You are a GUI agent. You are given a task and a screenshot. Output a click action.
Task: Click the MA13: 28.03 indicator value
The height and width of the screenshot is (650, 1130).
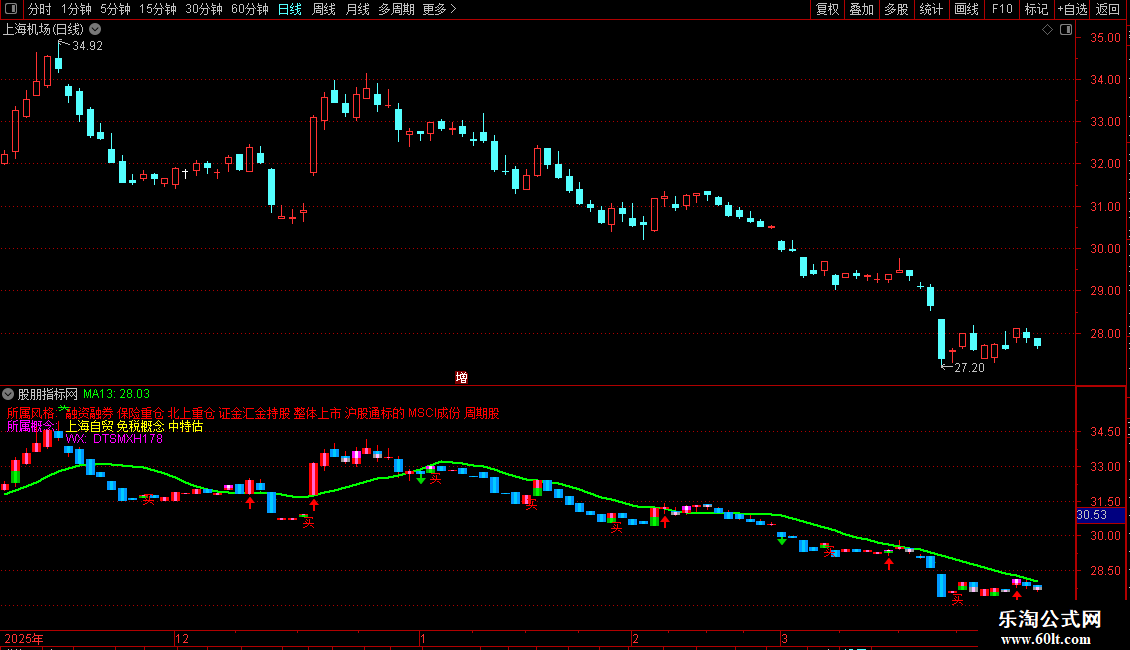(x=116, y=394)
